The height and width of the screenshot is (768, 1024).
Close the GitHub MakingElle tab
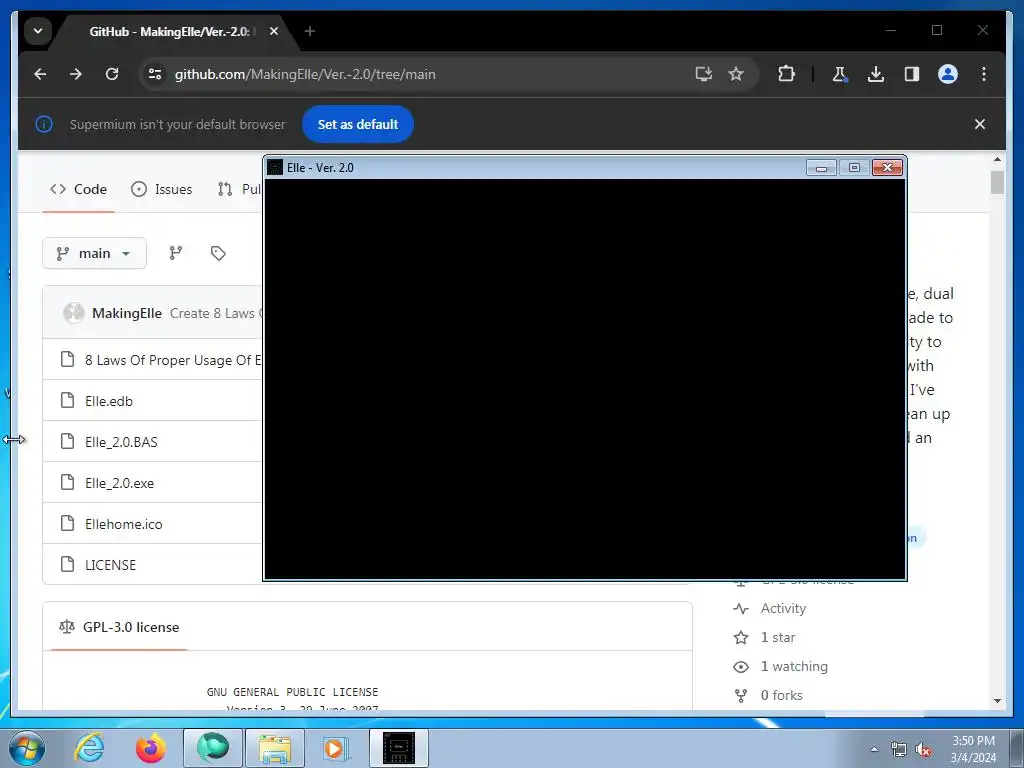pos(274,31)
